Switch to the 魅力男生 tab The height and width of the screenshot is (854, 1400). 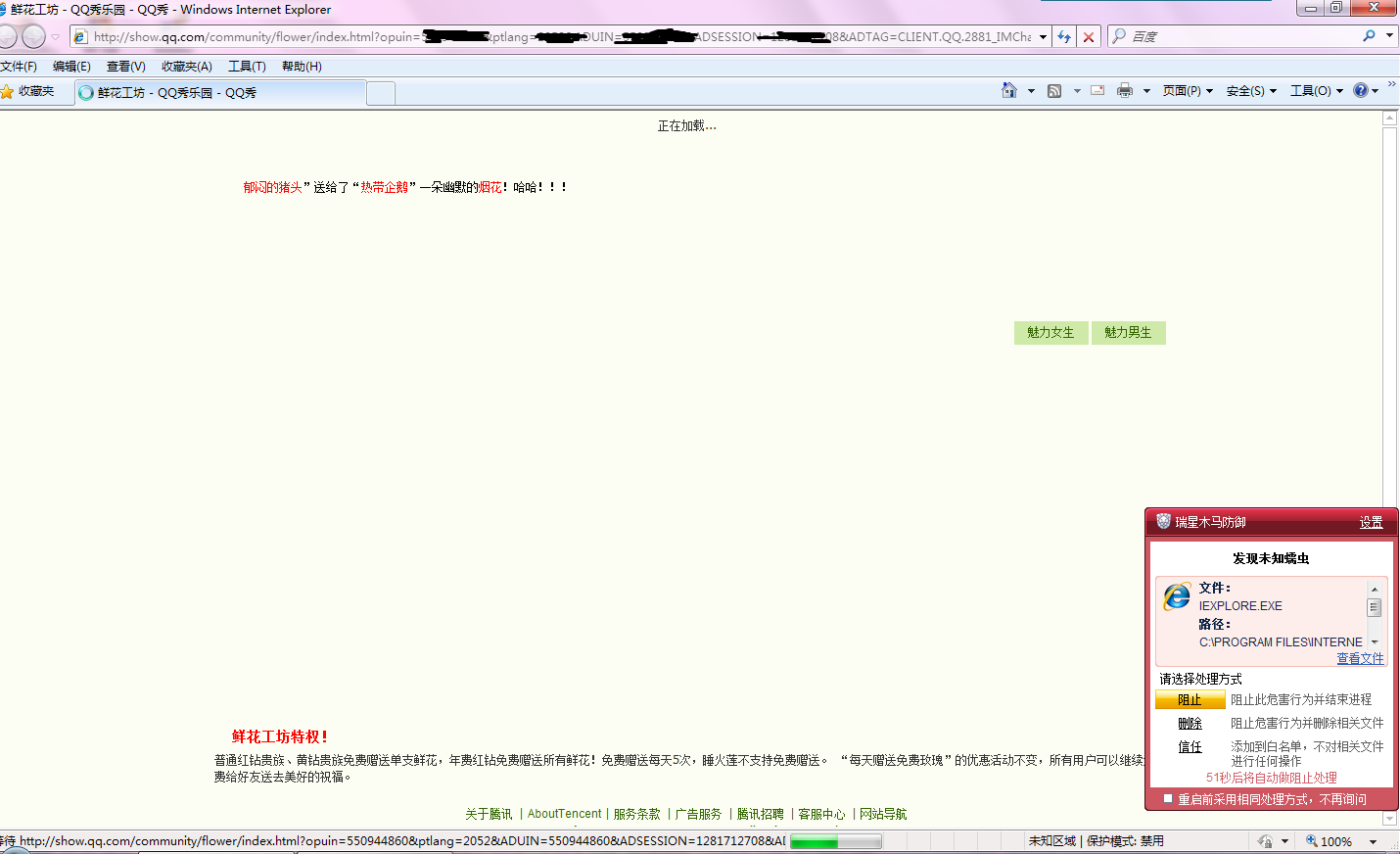[x=1128, y=333]
